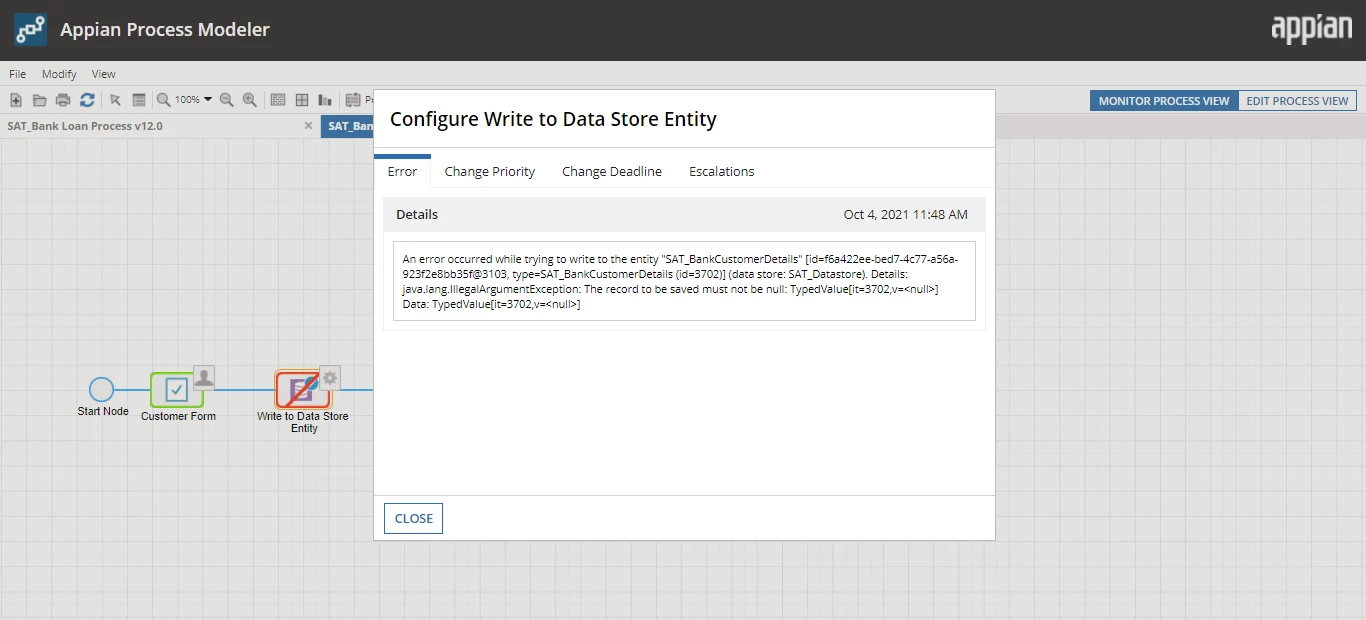The image size is (1366, 620).
Task: Click the Appian Process Modeler logo icon
Action: pos(30,30)
